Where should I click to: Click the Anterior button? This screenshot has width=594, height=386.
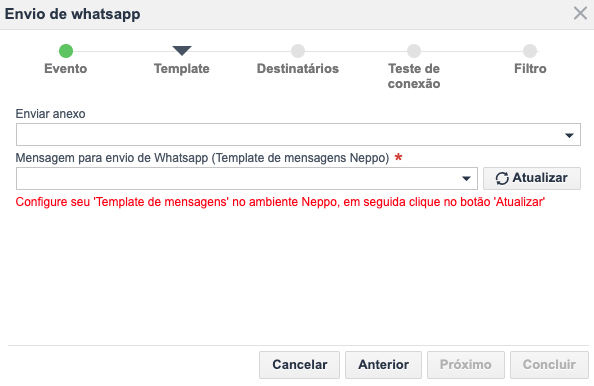point(383,364)
